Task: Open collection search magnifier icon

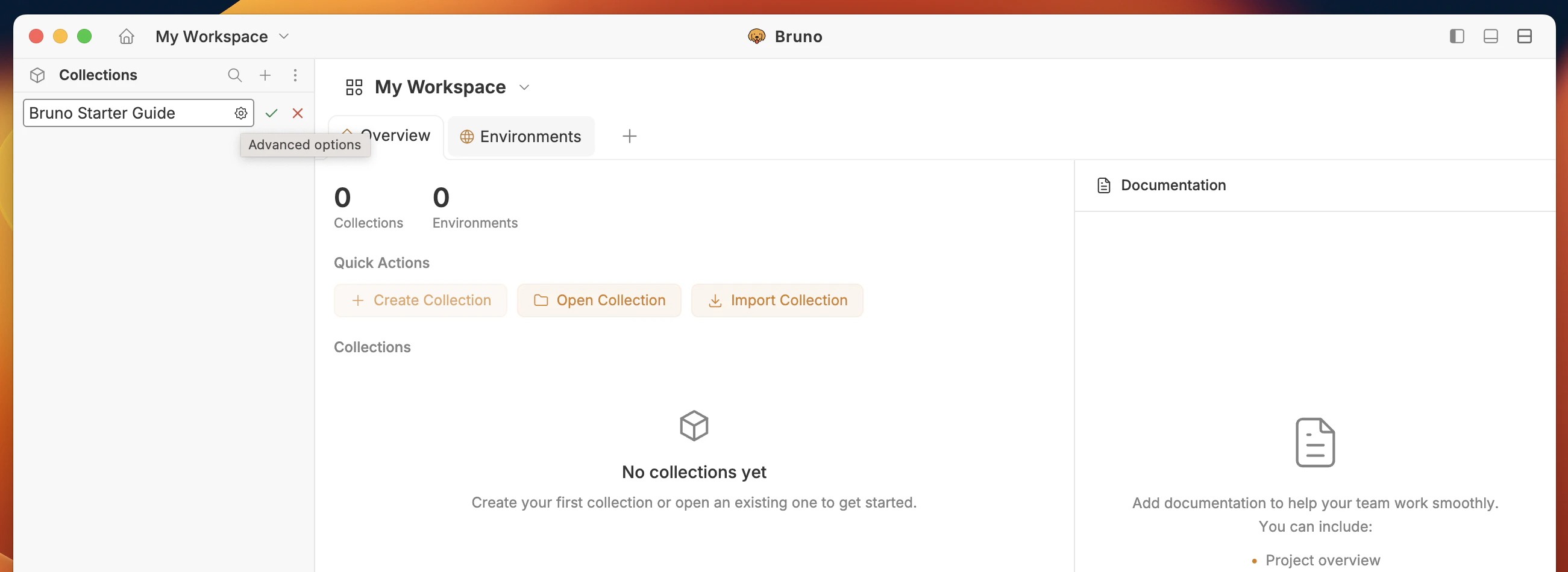Action: (x=234, y=75)
